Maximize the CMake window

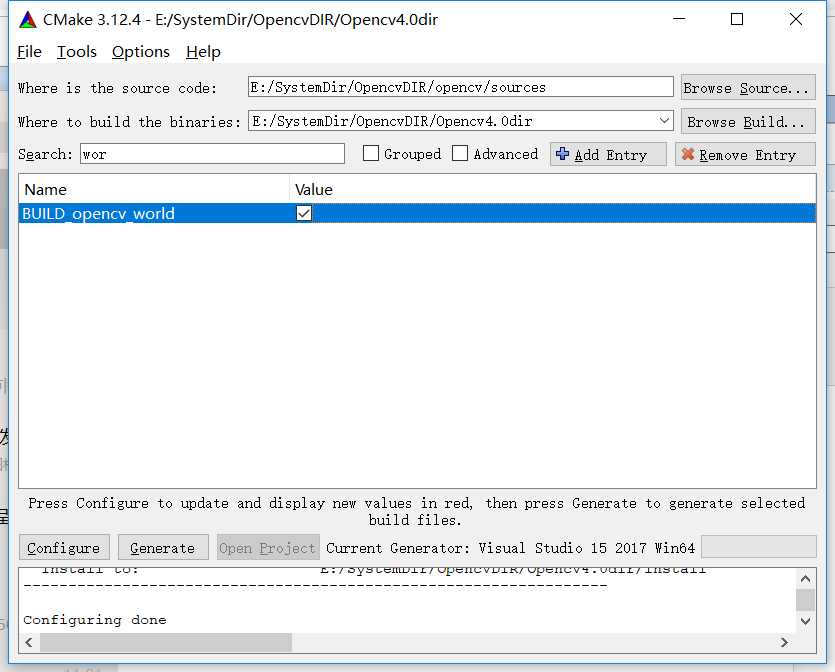coord(737,19)
